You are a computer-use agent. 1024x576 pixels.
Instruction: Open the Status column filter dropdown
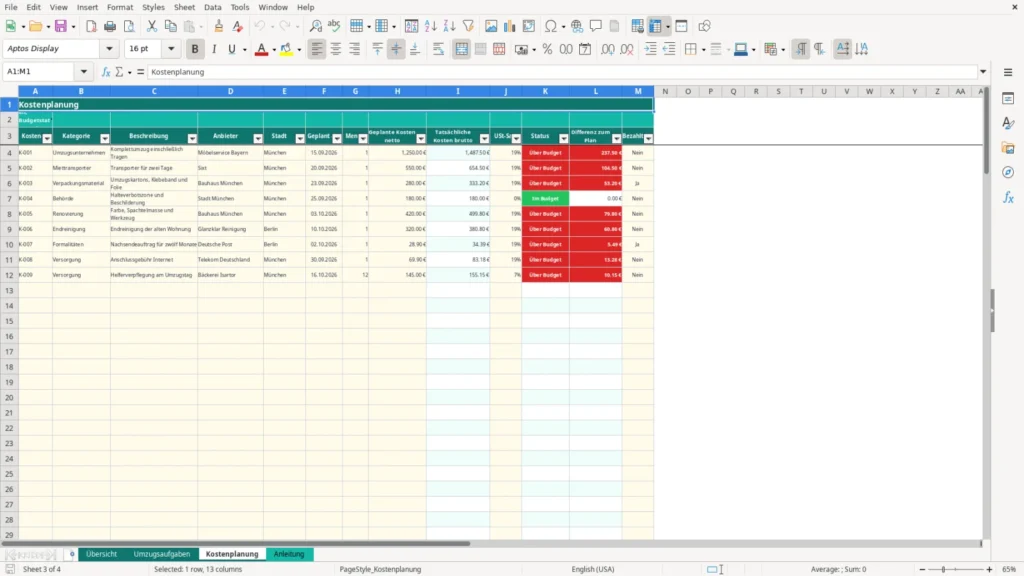click(x=564, y=138)
